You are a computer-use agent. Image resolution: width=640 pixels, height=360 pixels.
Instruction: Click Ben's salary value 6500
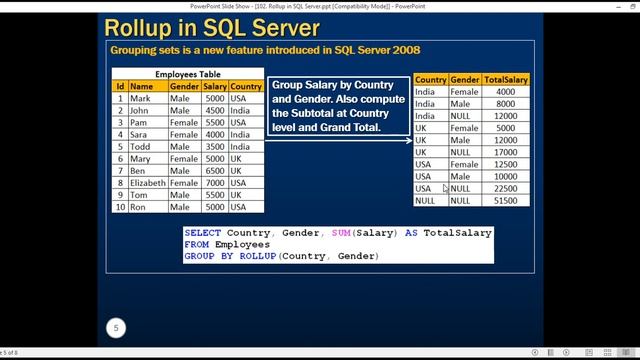tap(215, 171)
